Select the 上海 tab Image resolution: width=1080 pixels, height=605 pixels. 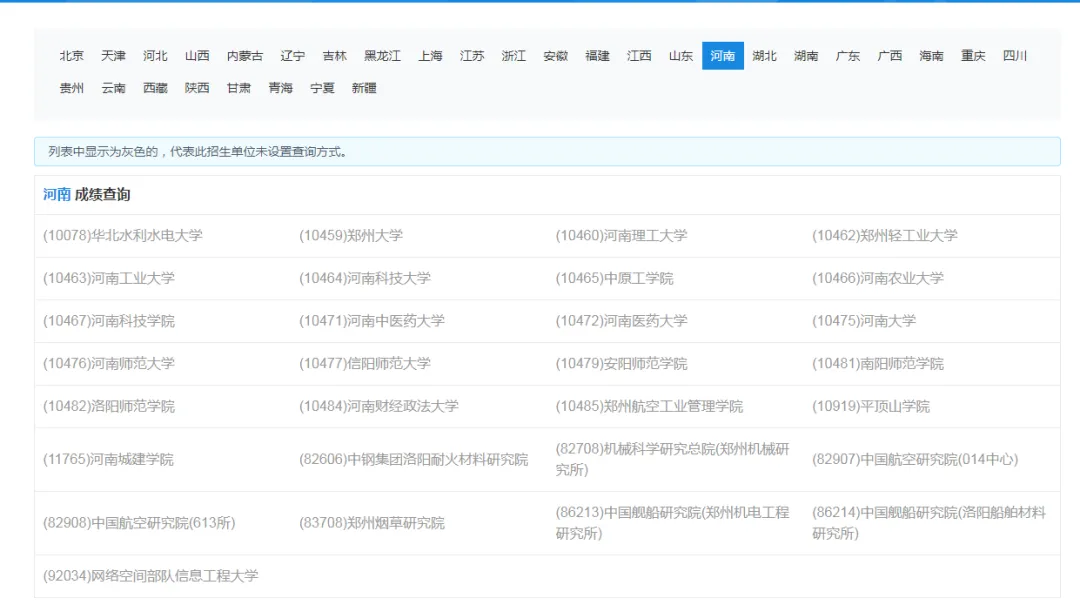(430, 56)
